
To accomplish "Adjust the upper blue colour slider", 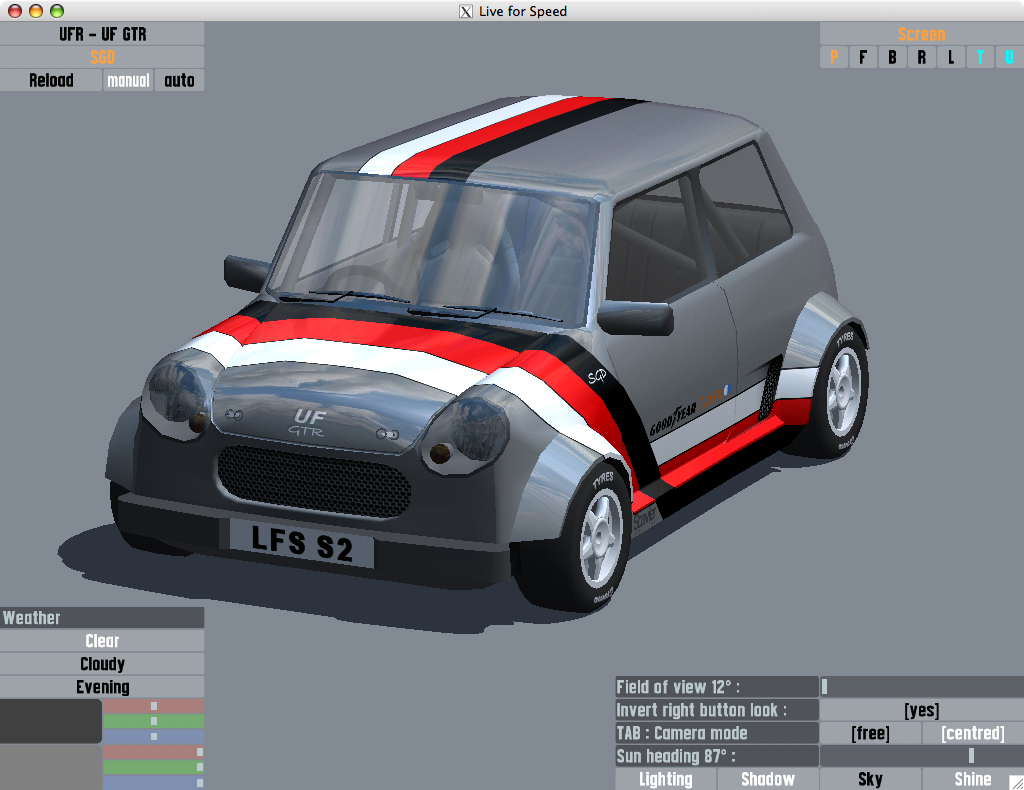I will pos(153,736).
